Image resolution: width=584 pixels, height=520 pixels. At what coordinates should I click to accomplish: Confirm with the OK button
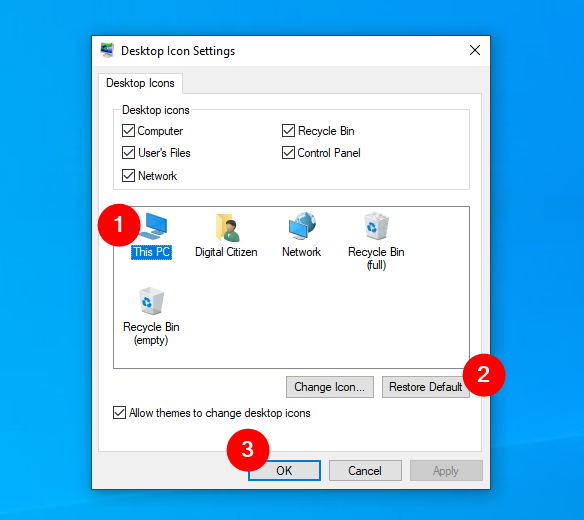pyautogui.click(x=284, y=470)
